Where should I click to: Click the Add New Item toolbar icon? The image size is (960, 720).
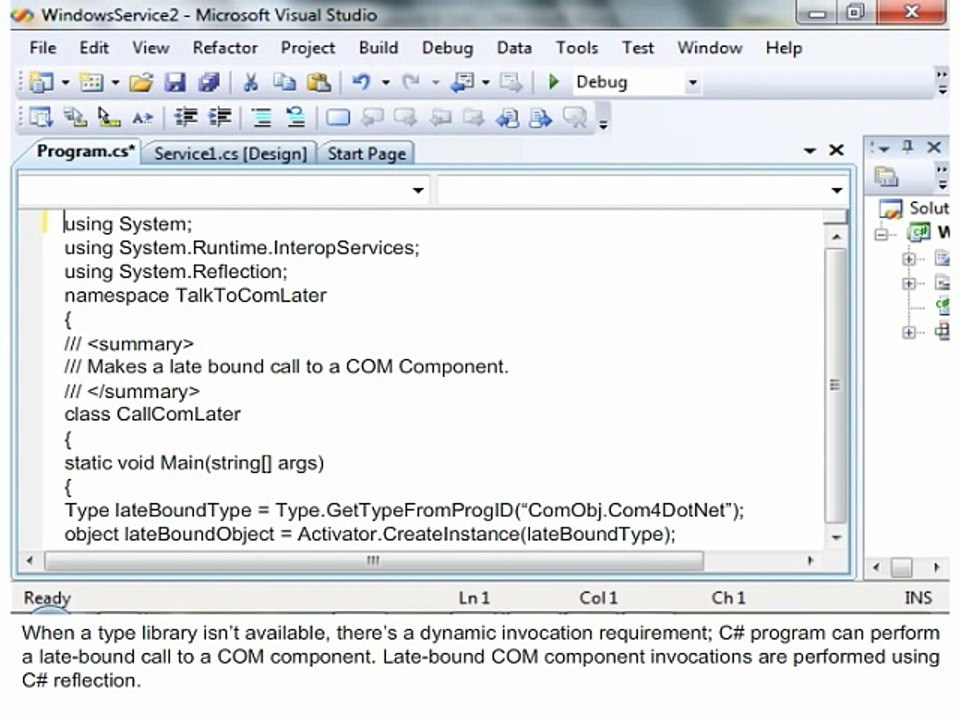(92, 82)
